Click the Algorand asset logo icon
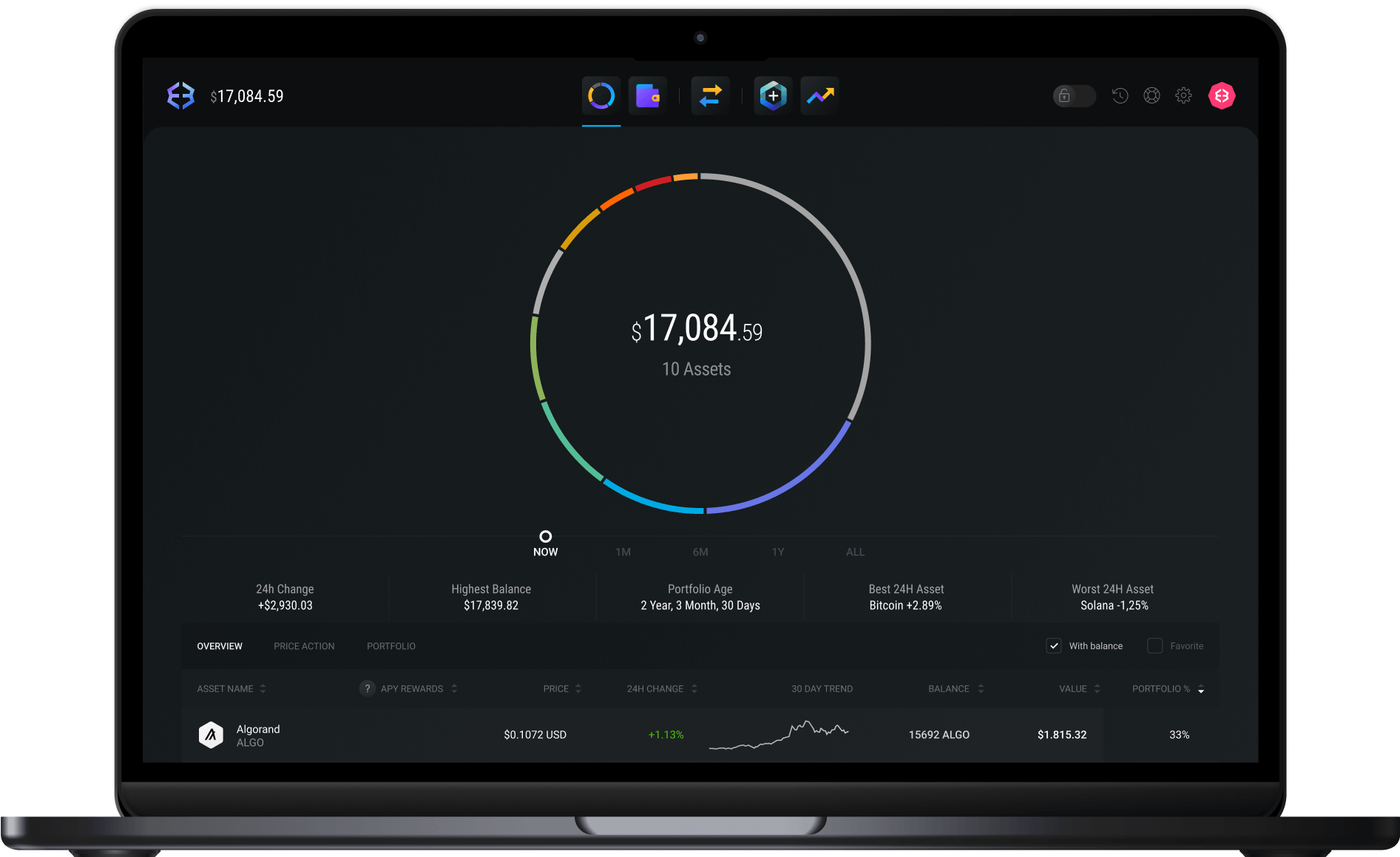 [x=211, y=735]
